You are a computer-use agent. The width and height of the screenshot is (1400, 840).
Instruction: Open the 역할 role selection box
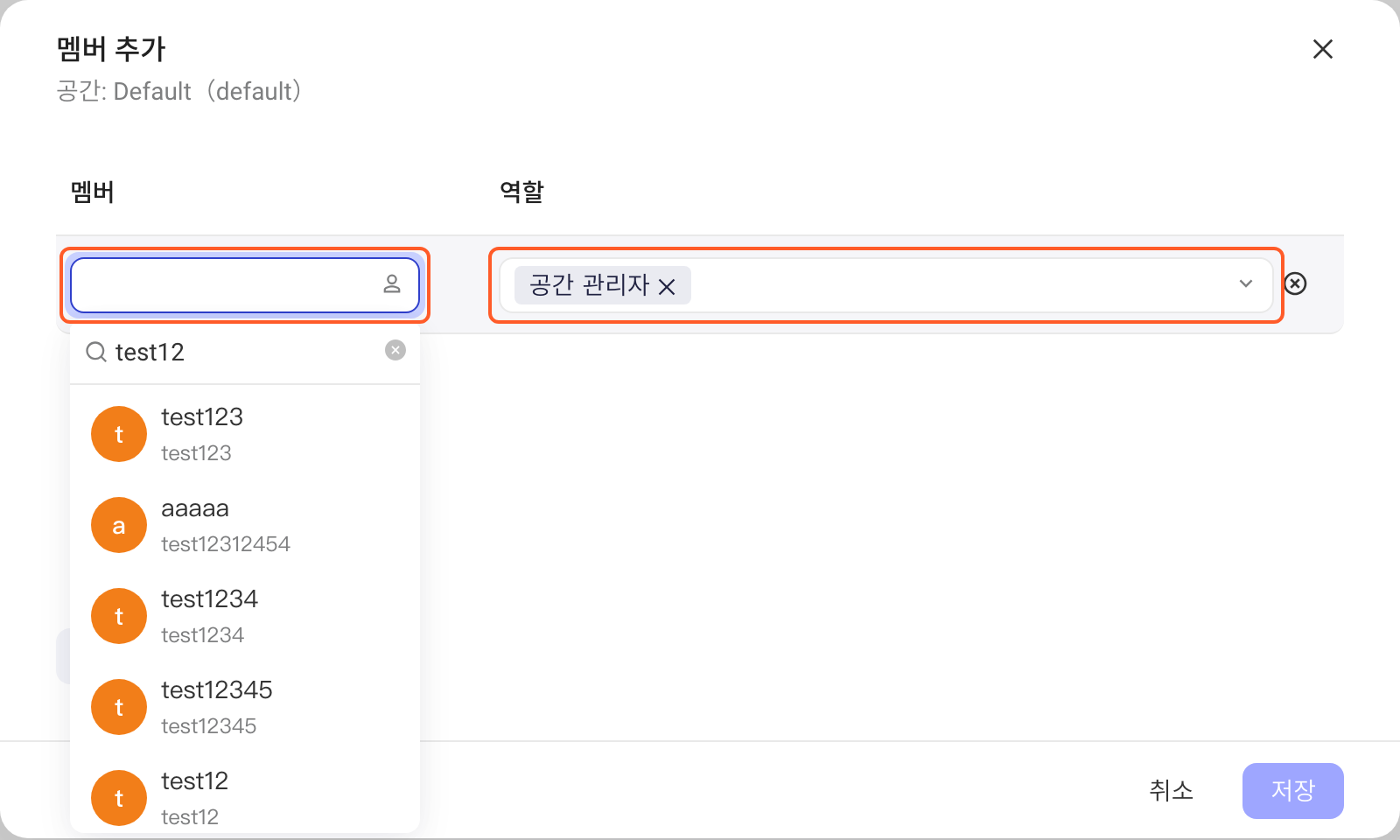[x=885, y=285]
